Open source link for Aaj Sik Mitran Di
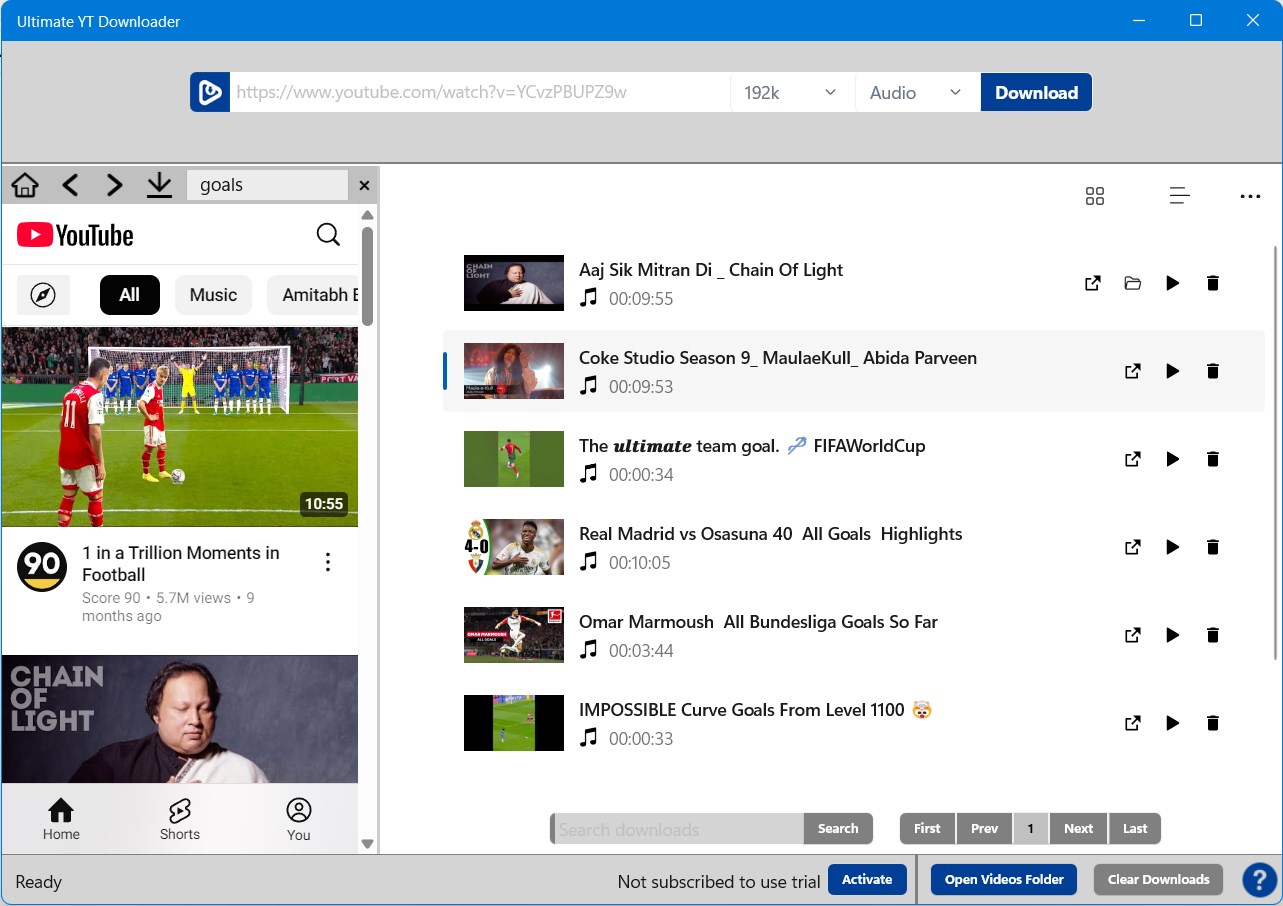Viewport: 1283px width, 906px height. click(x=1093, y=283)
